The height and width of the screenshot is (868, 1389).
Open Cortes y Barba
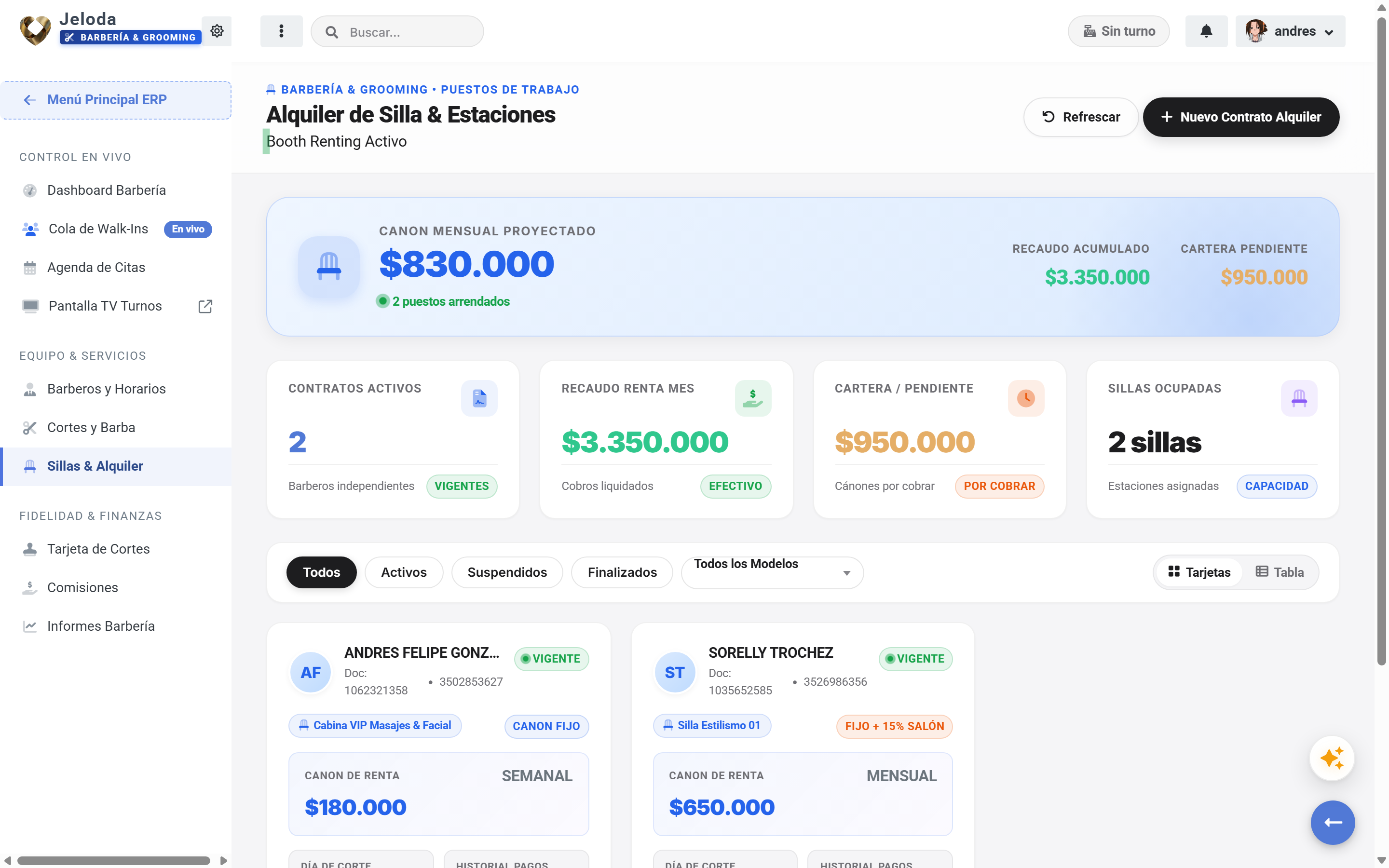point(116,428)
